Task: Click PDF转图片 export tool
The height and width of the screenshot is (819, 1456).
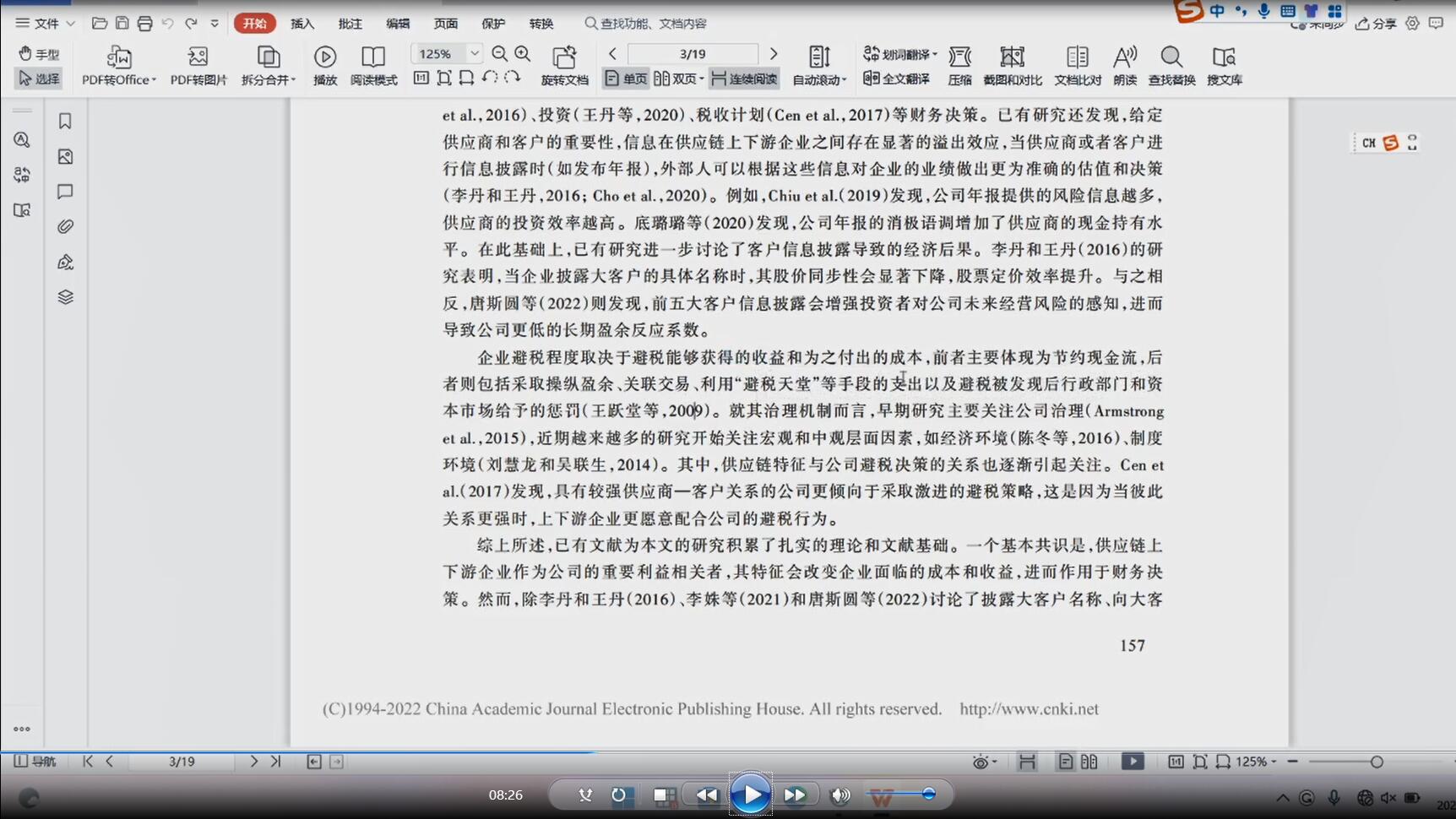Action: (x=198, y=66)
